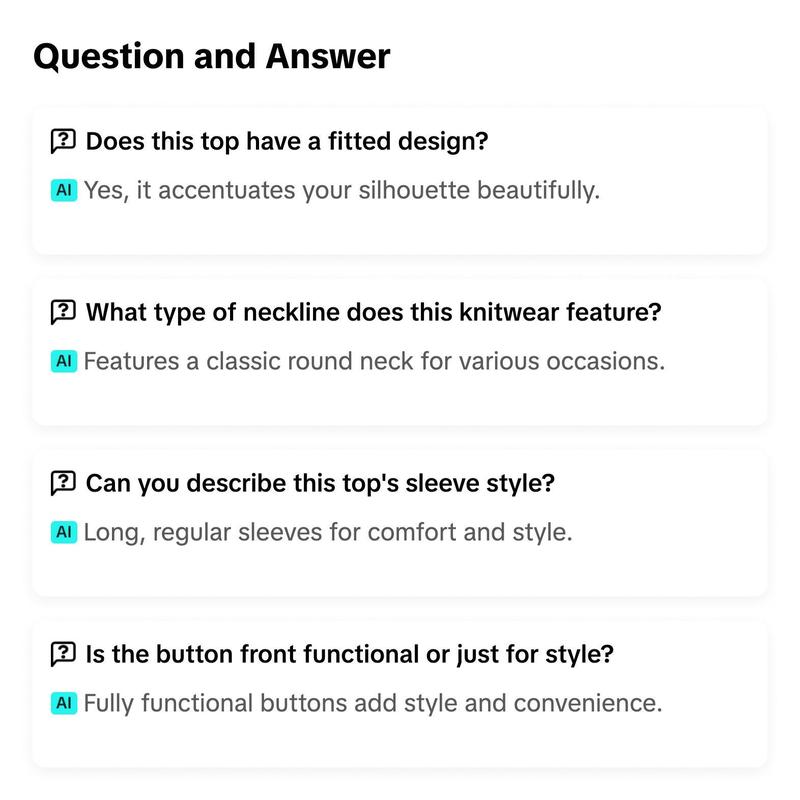
Task: Open 'Can you describe this top's sleeve style?'
Action: click(x=320, y=483)
